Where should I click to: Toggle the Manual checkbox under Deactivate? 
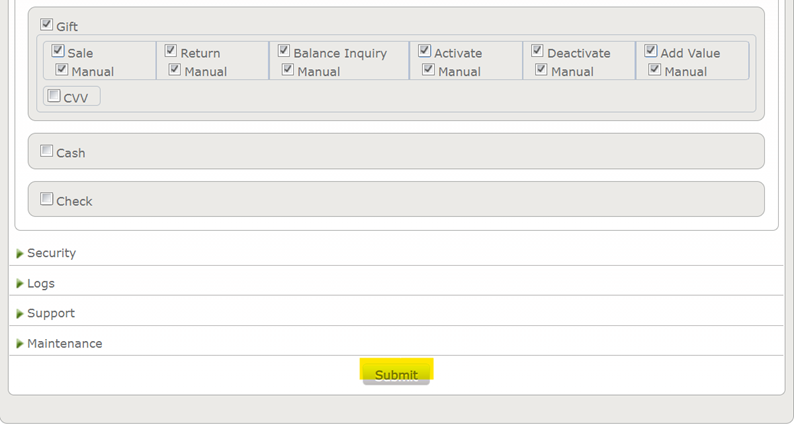click(542, 70)
